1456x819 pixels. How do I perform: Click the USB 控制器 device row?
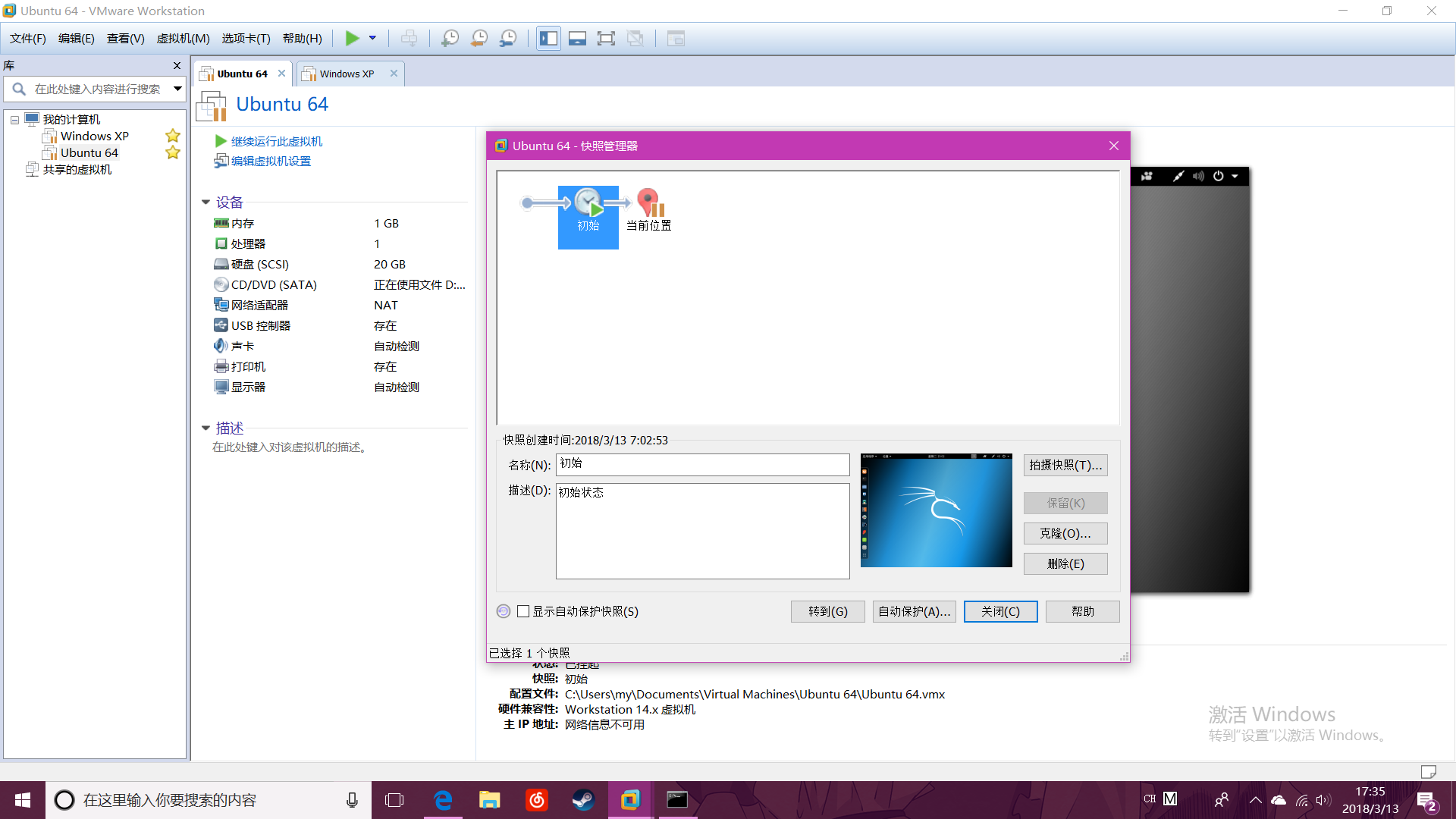[340, 325]
